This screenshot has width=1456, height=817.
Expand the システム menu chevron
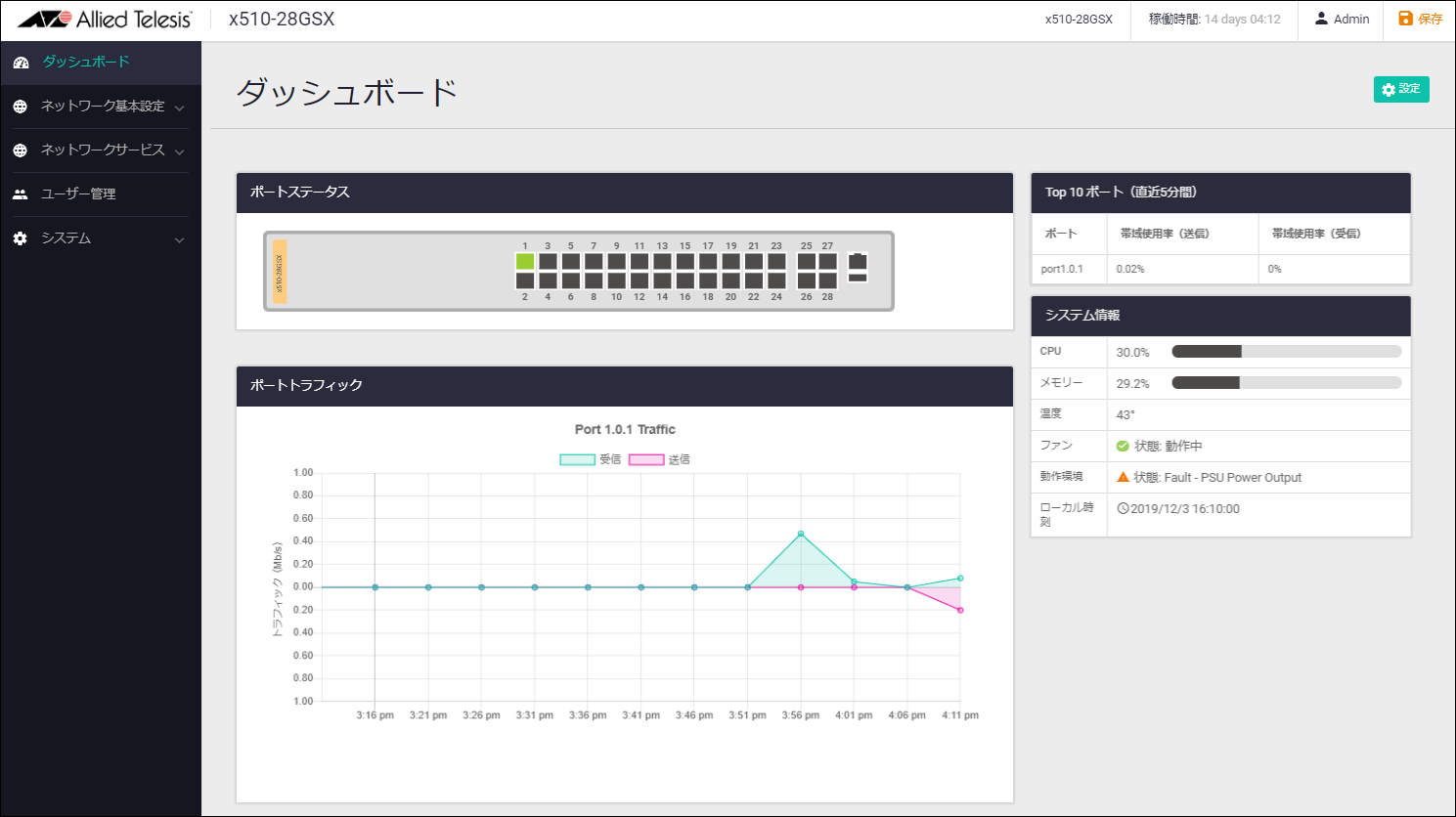coord(179,239)
